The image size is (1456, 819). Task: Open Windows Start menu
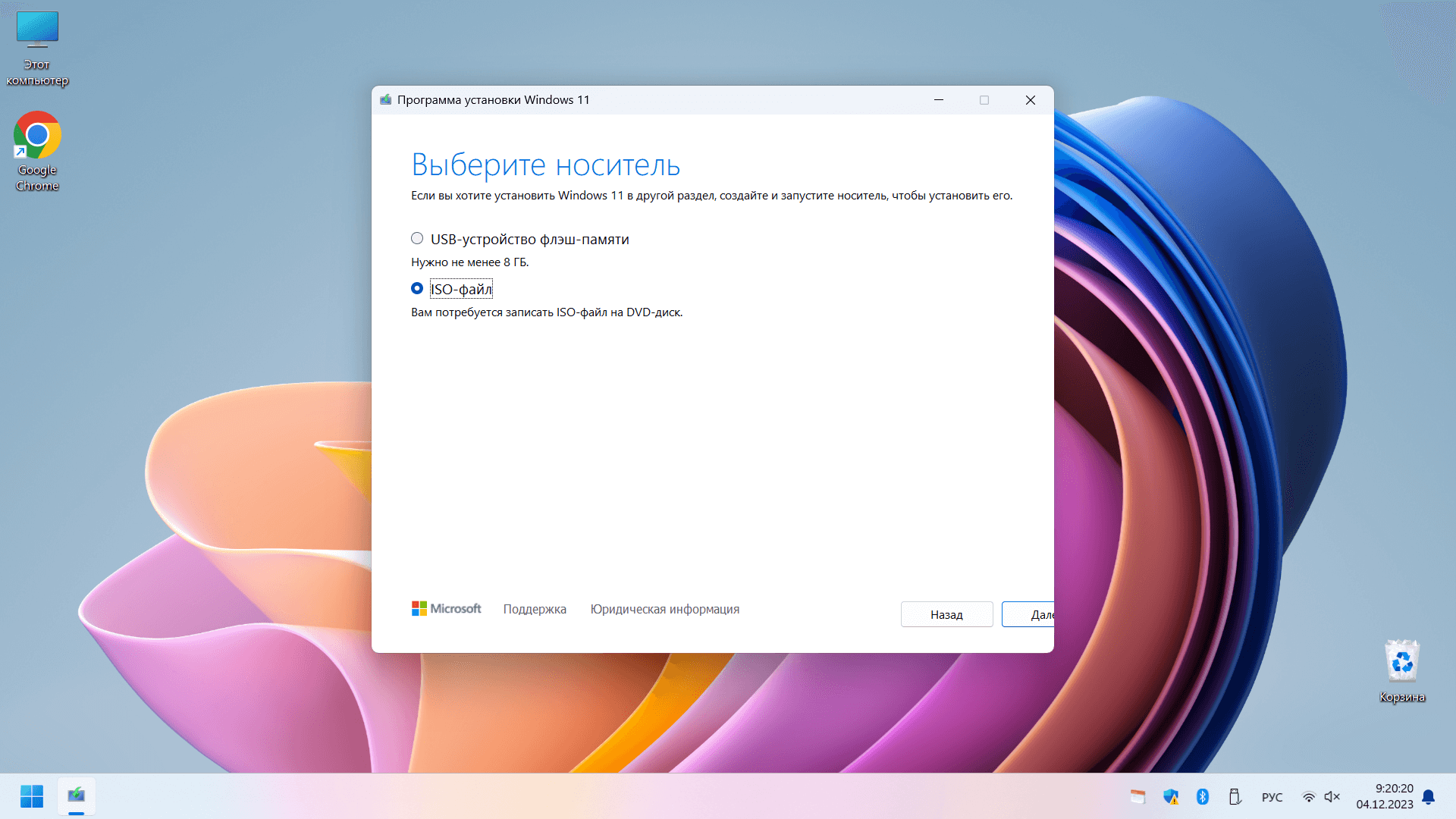tap(32, 796)
